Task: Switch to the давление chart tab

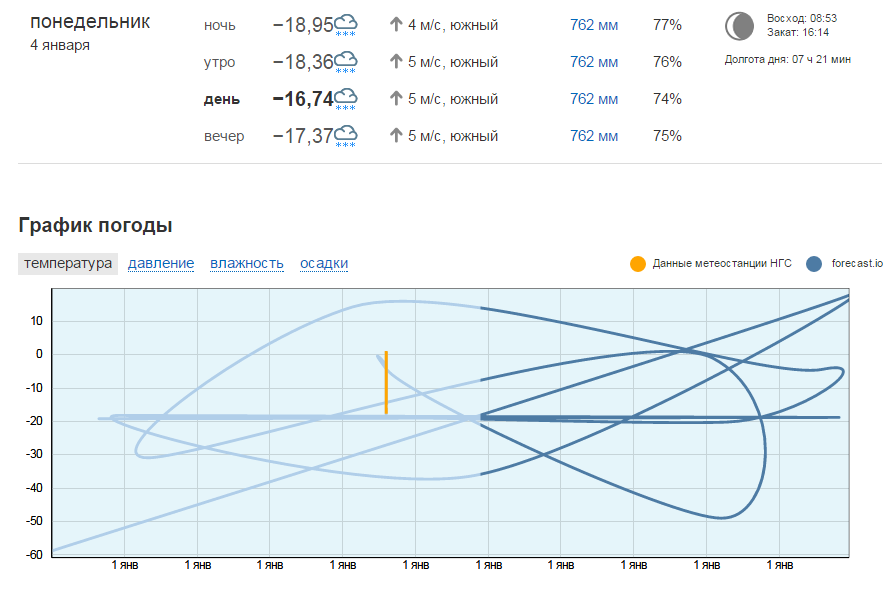Action: click(x=161, y=264)
